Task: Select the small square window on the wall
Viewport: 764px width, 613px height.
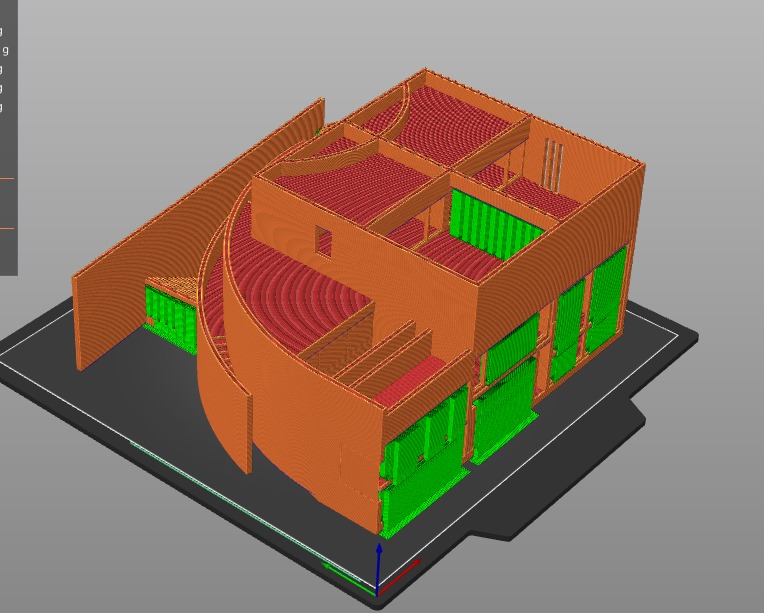Action: [x=323, y=240]
